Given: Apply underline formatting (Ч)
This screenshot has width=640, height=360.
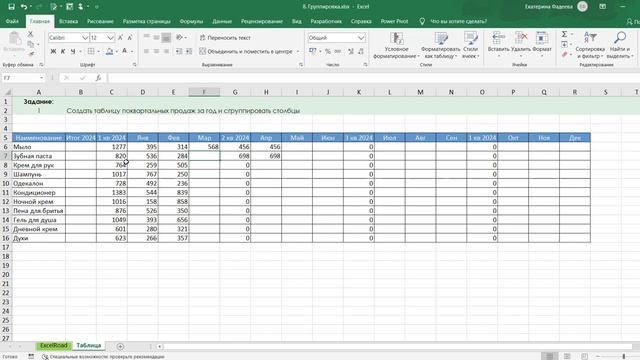Looking at the screenshot, I should 73,51.
